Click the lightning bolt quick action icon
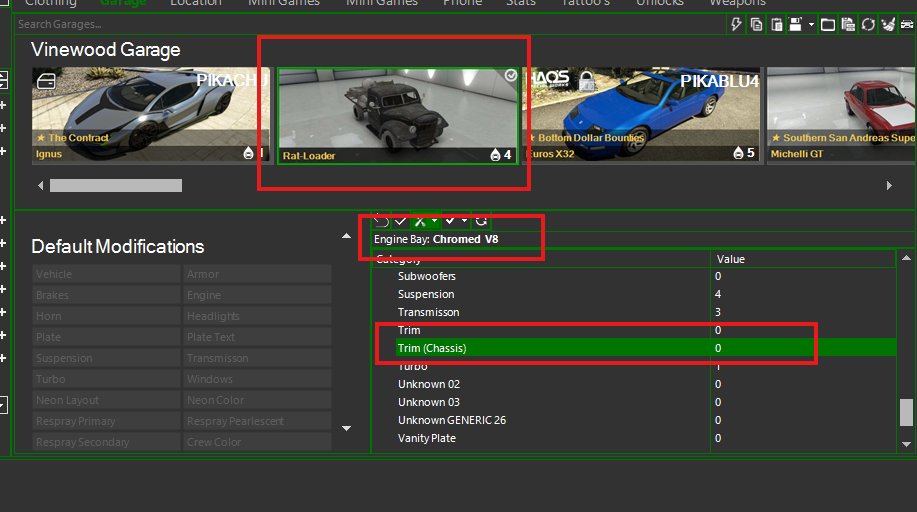 (736, 25)
